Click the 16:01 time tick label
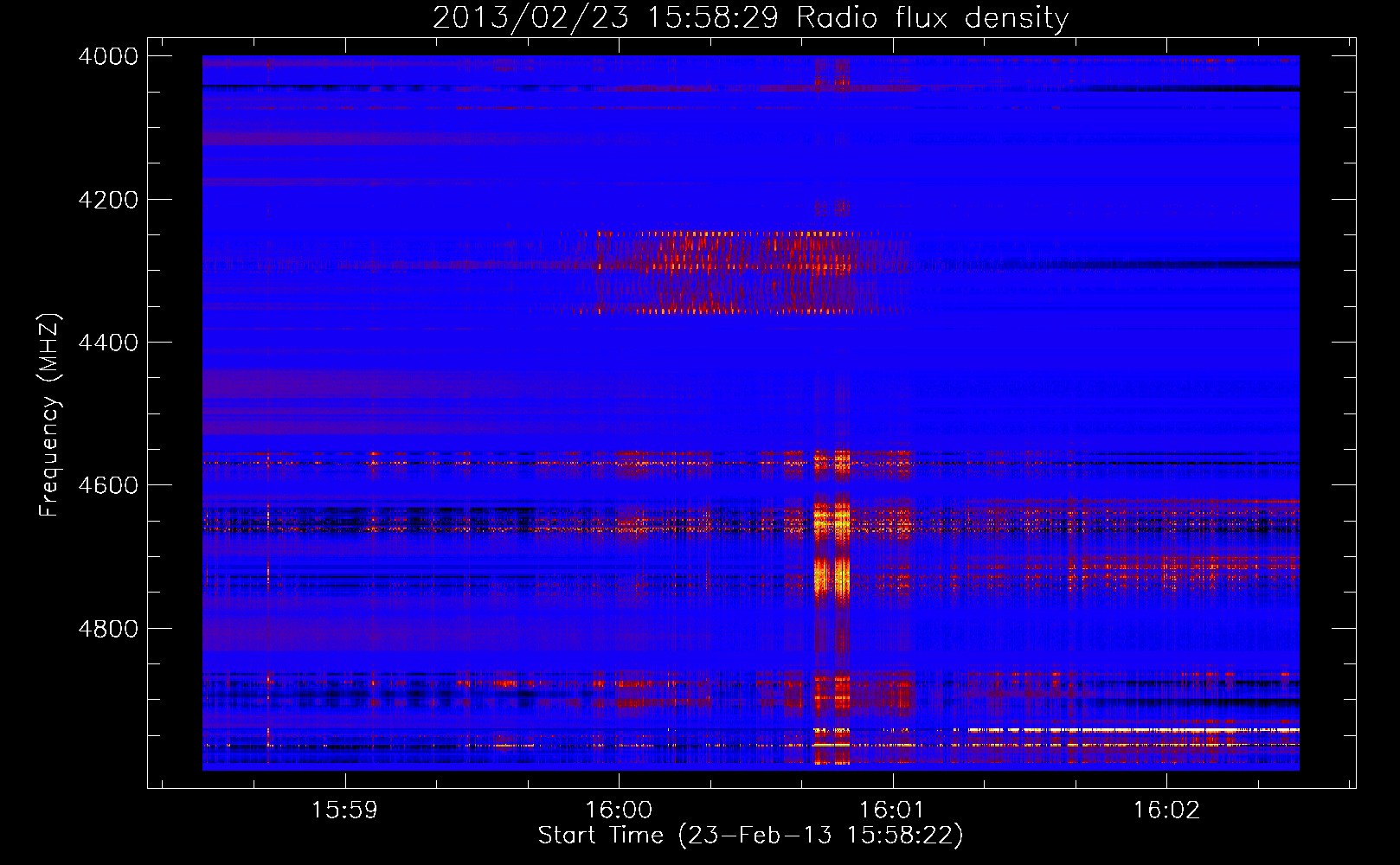Viewport: 1400px width, 865px height. tap(892, 811)
